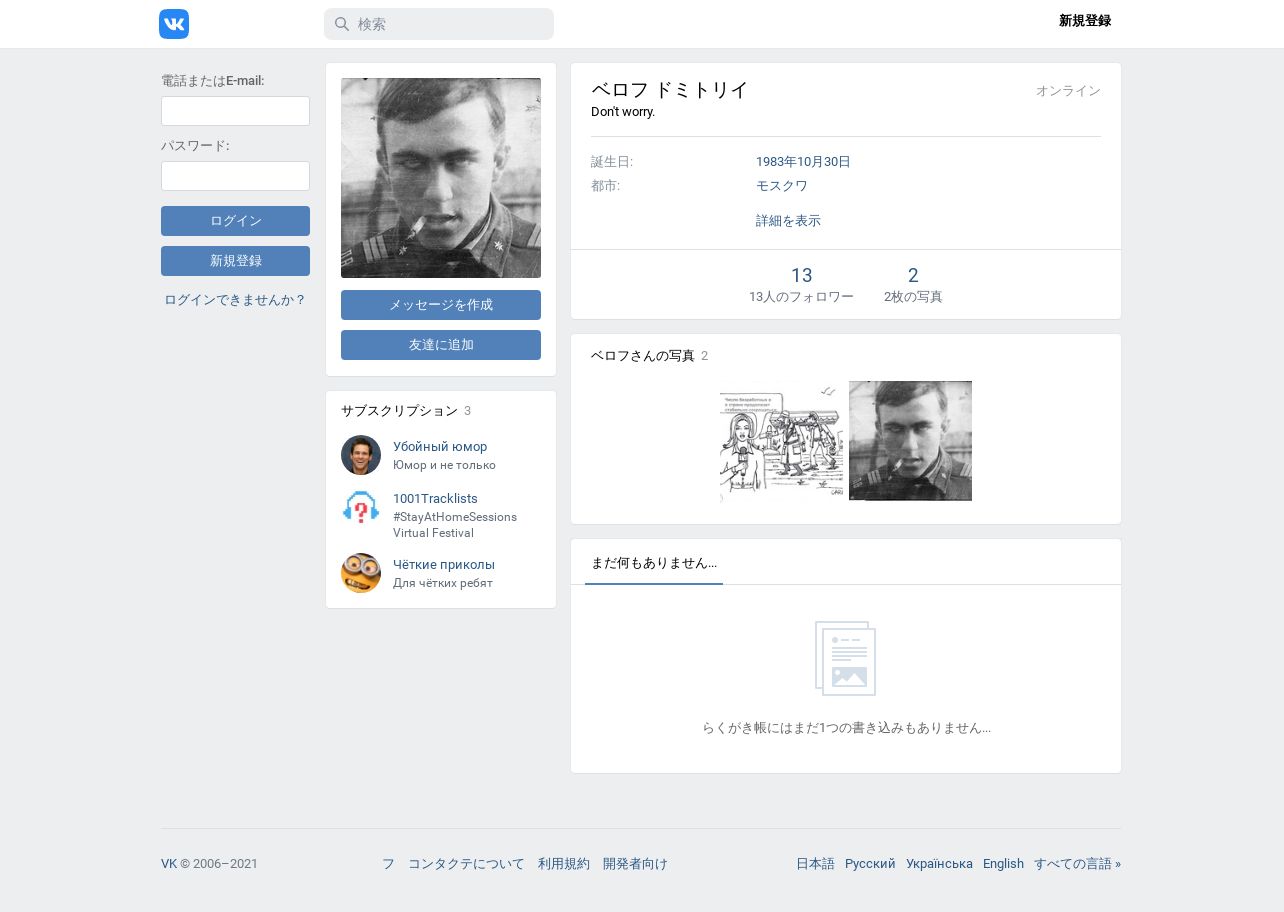Click the profile name ベロフ ドミトリイ

pos(670,90)
